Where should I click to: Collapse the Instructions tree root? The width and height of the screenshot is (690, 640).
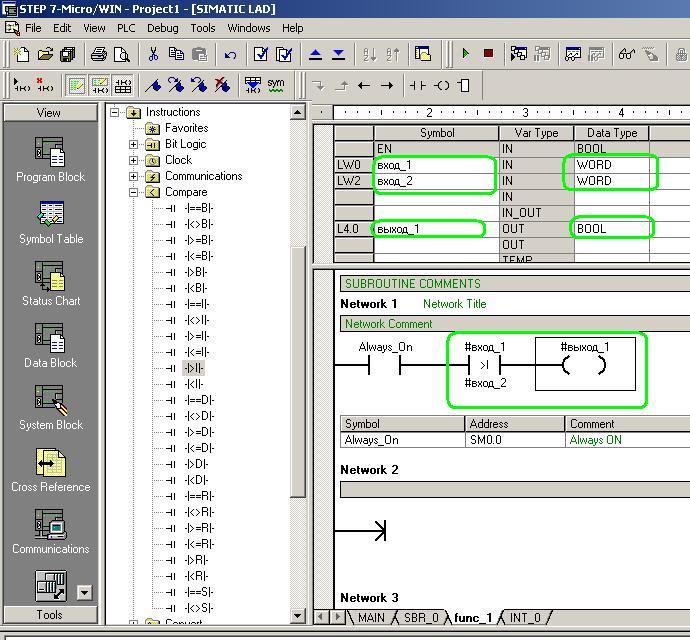click(x=114, y=113)
